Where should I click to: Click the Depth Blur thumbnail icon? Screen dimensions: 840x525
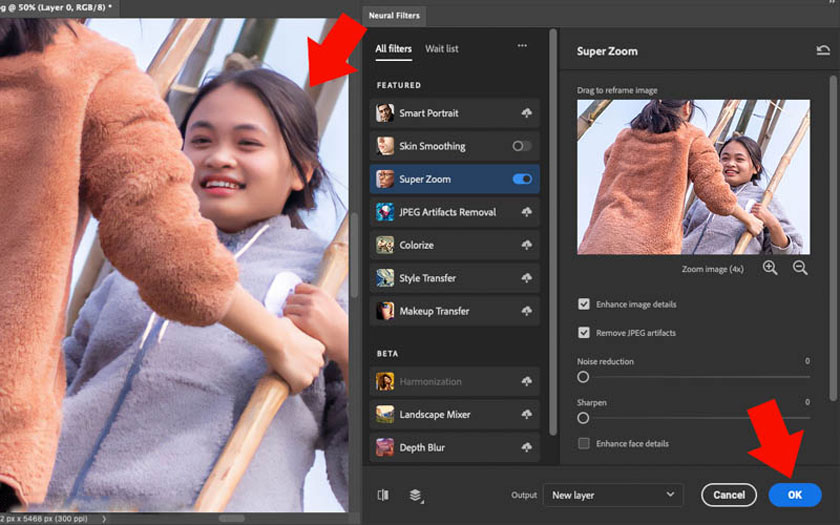pyautogui.click(x=385, y=447)
